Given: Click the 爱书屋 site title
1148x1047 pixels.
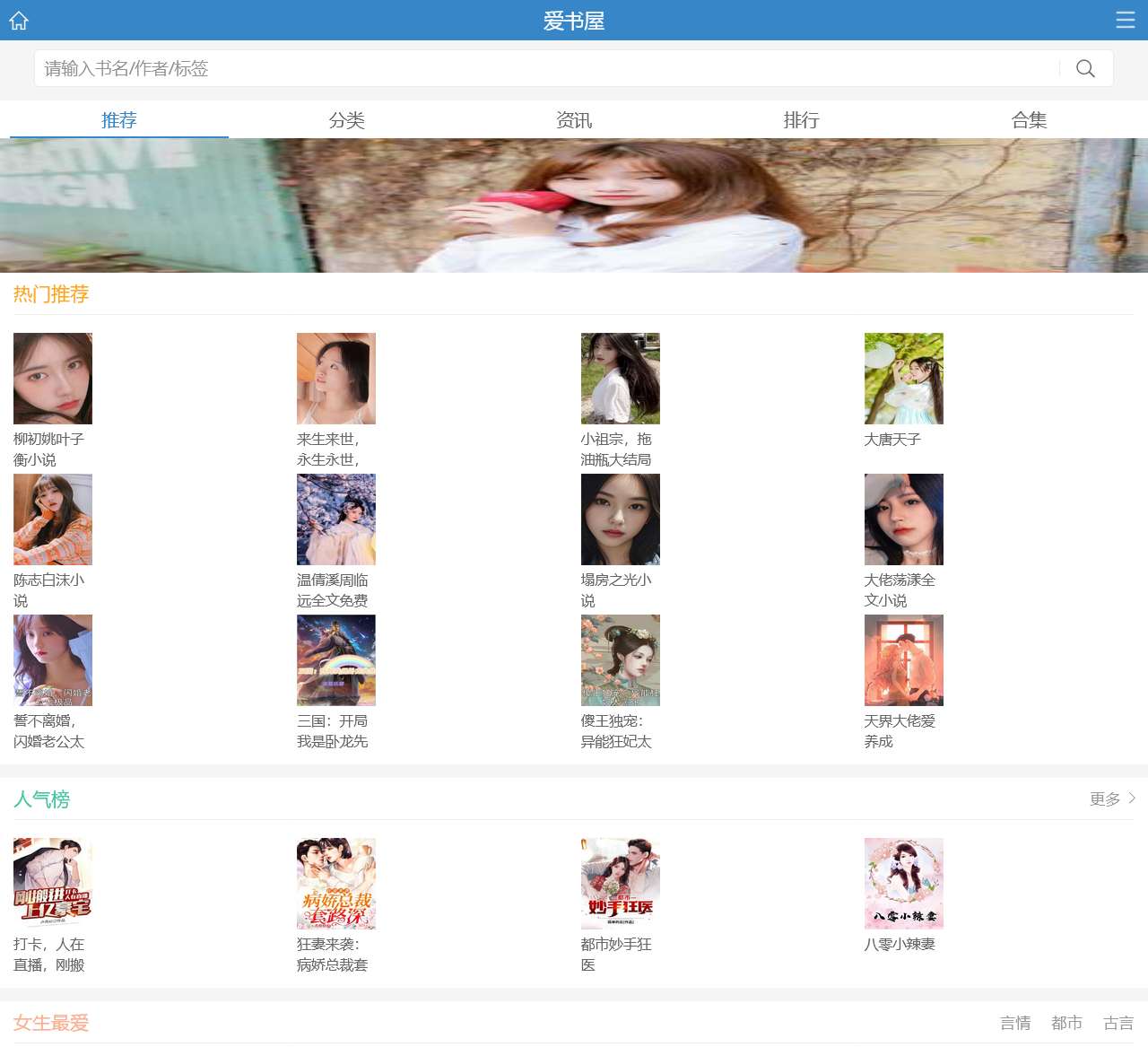Looking at the screenshot, I should (x=574, y=21).
